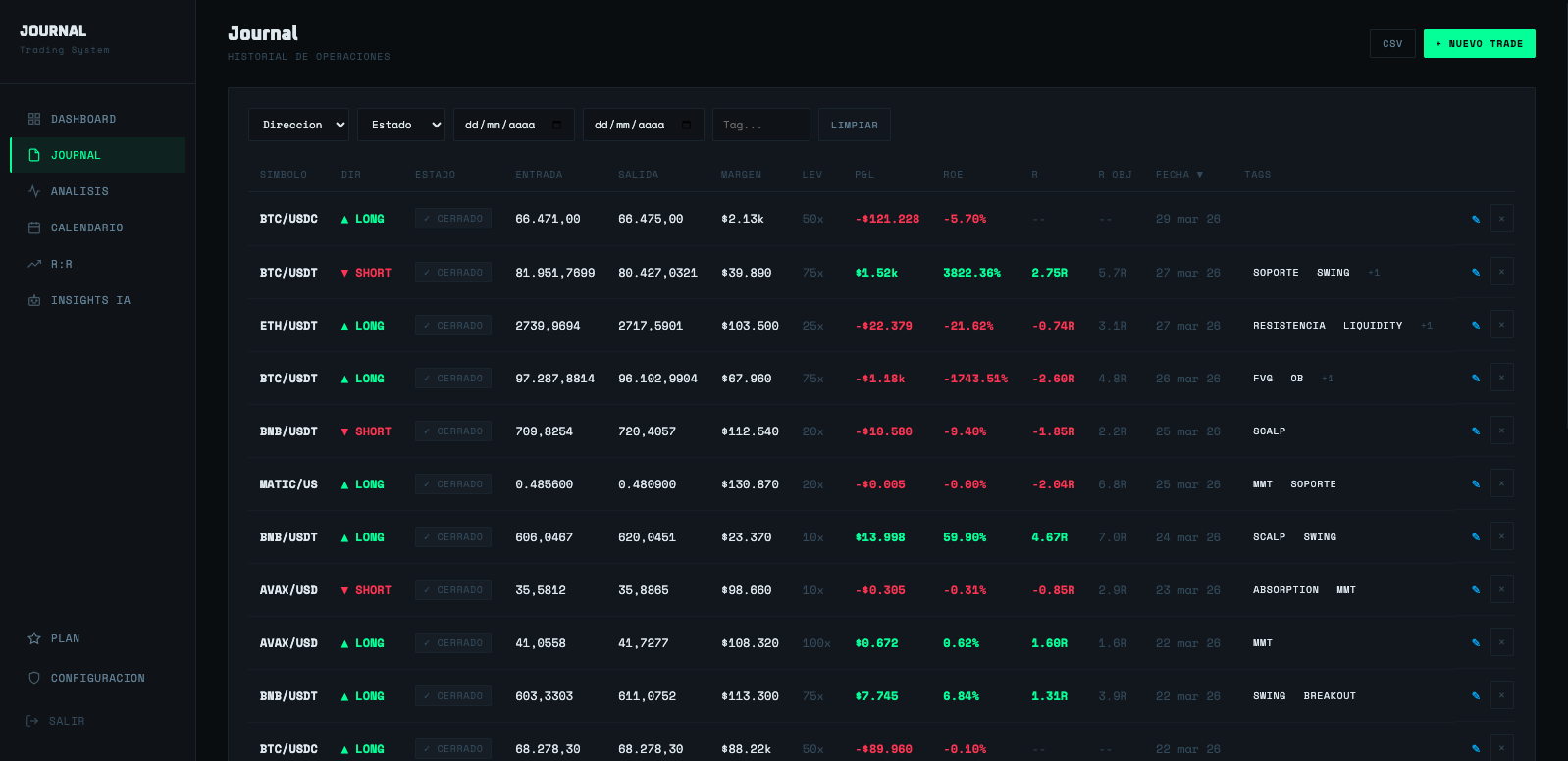
Task: Click the 3822.36% ROE value
Action: pos(971,272)
